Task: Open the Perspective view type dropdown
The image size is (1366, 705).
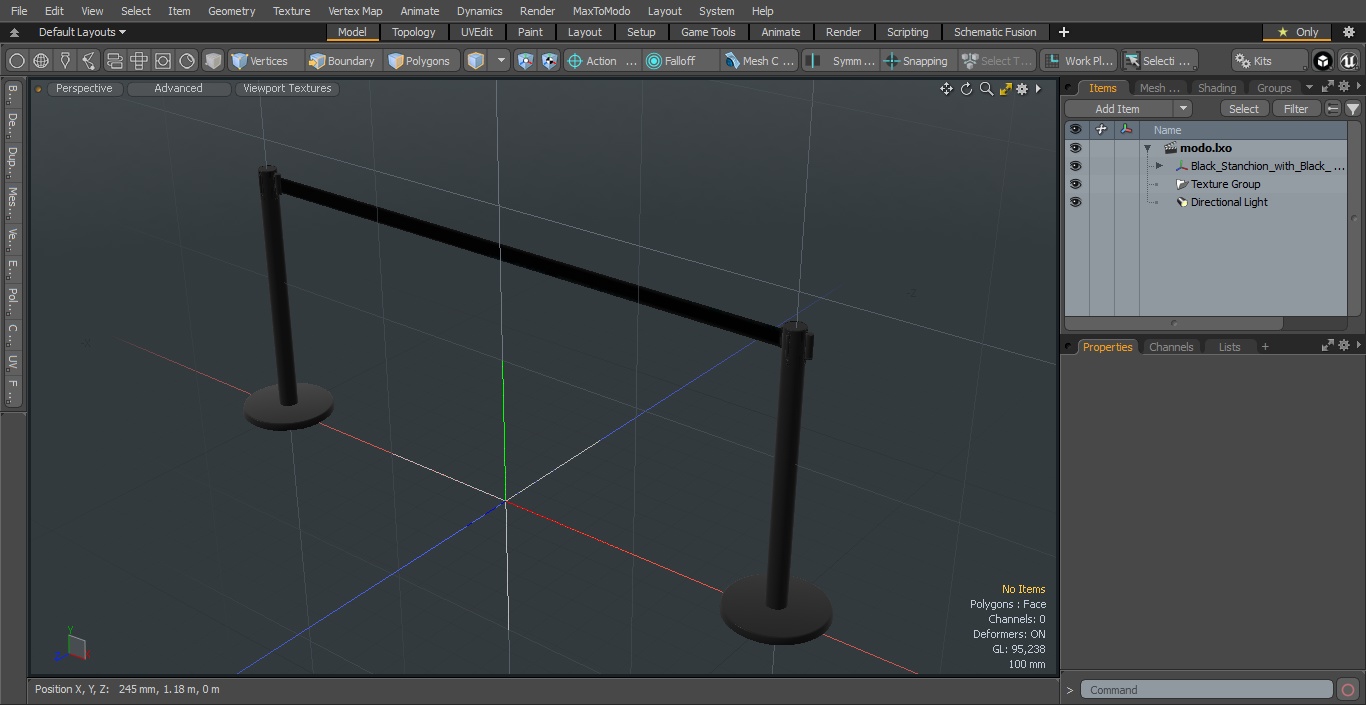Action: [84, 89]
